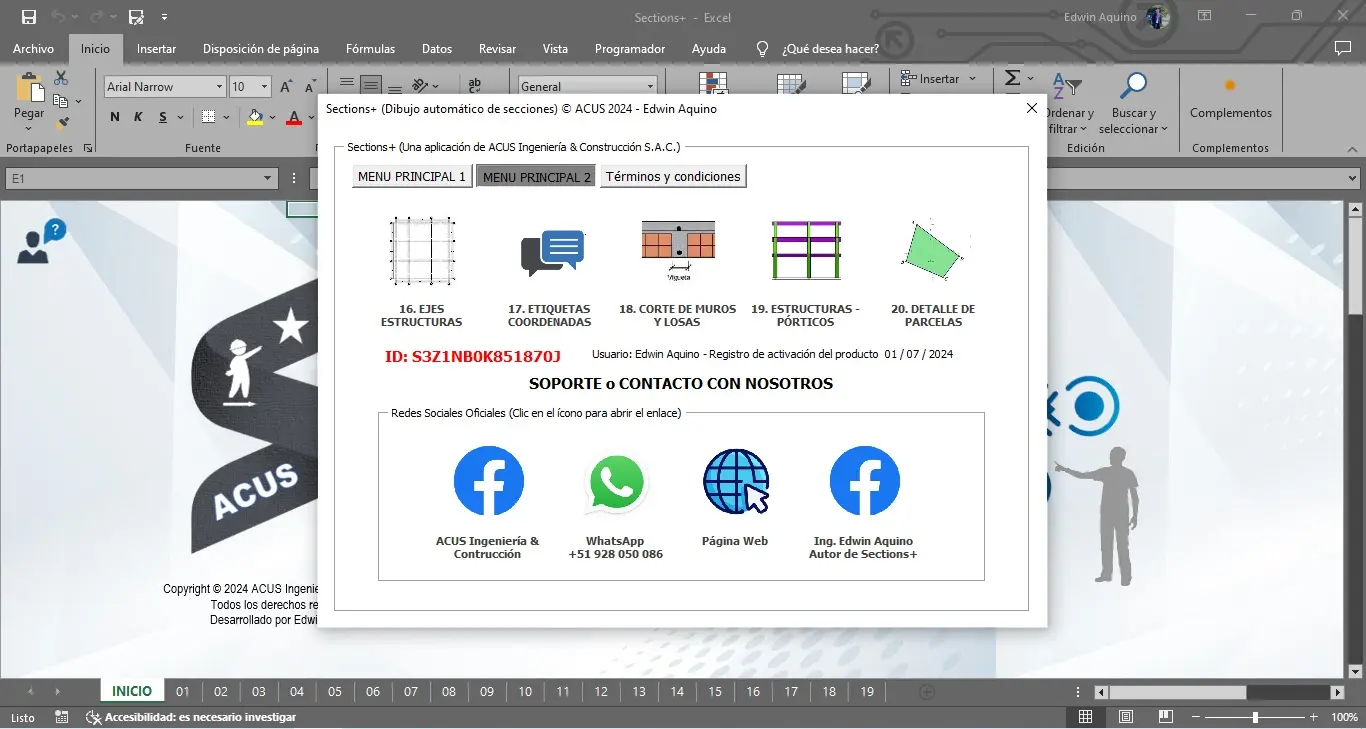The width and height of the screenshot is (1366, 729).
Task: Open the General number format dropdown
Action: tap(650, 87)
